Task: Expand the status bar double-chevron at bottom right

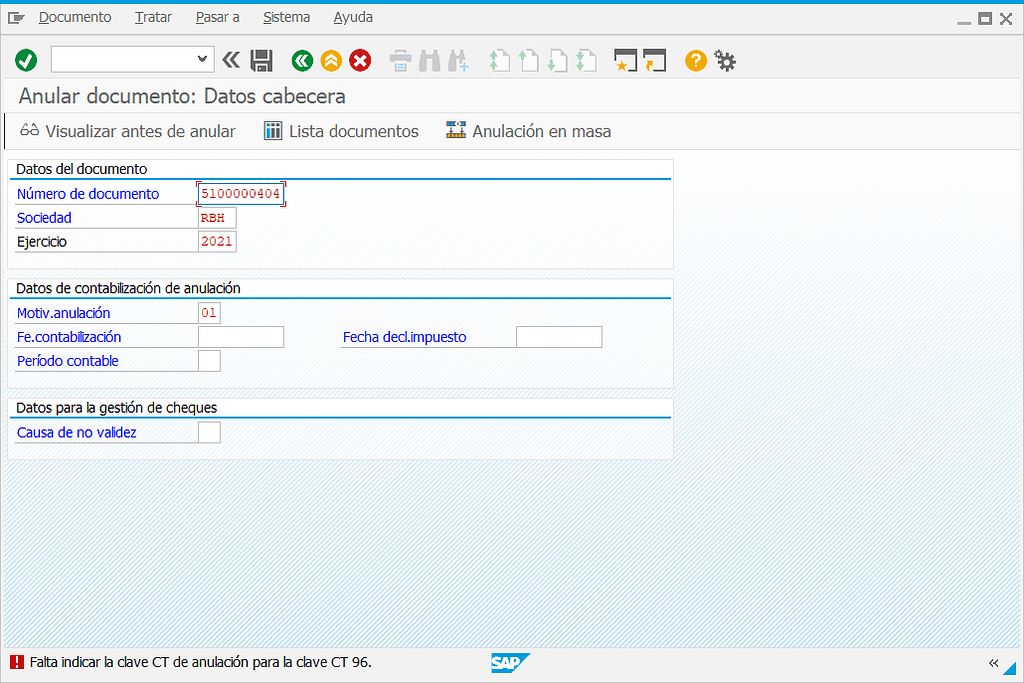Action: 993,662
